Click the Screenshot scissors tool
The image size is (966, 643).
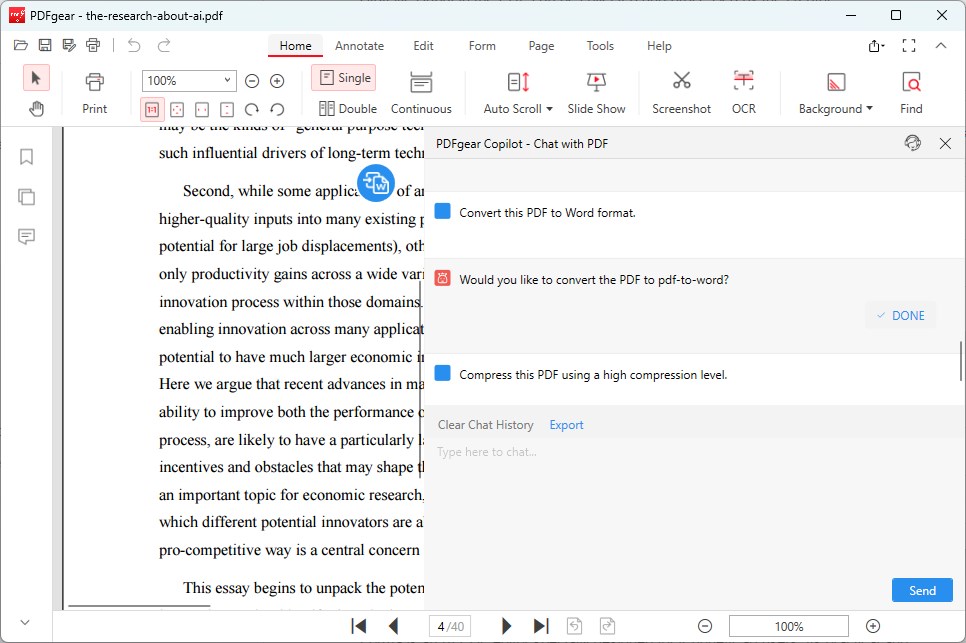[681, 92]
